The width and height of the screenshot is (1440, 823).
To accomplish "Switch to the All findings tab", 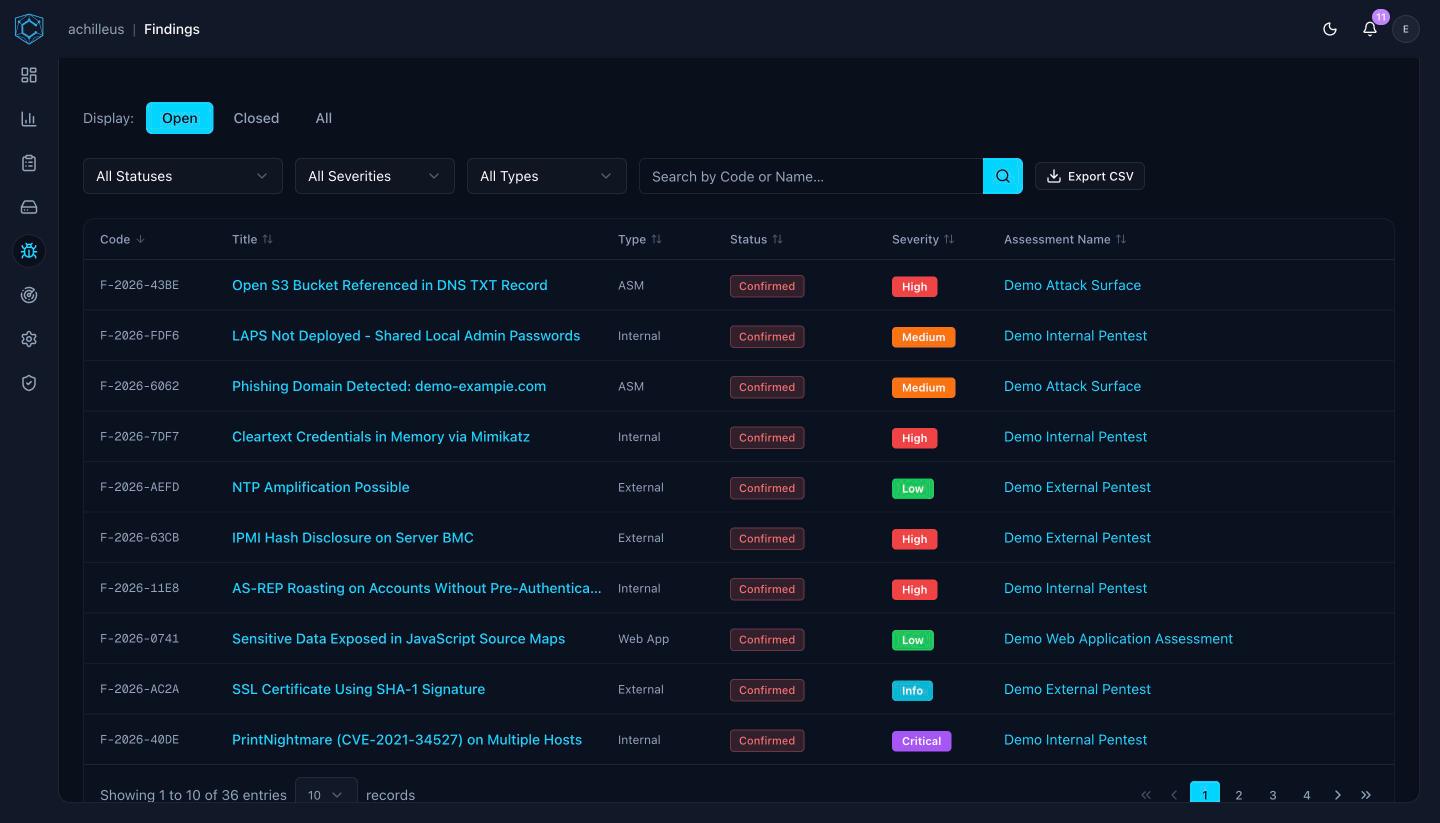I will [324, 118].
